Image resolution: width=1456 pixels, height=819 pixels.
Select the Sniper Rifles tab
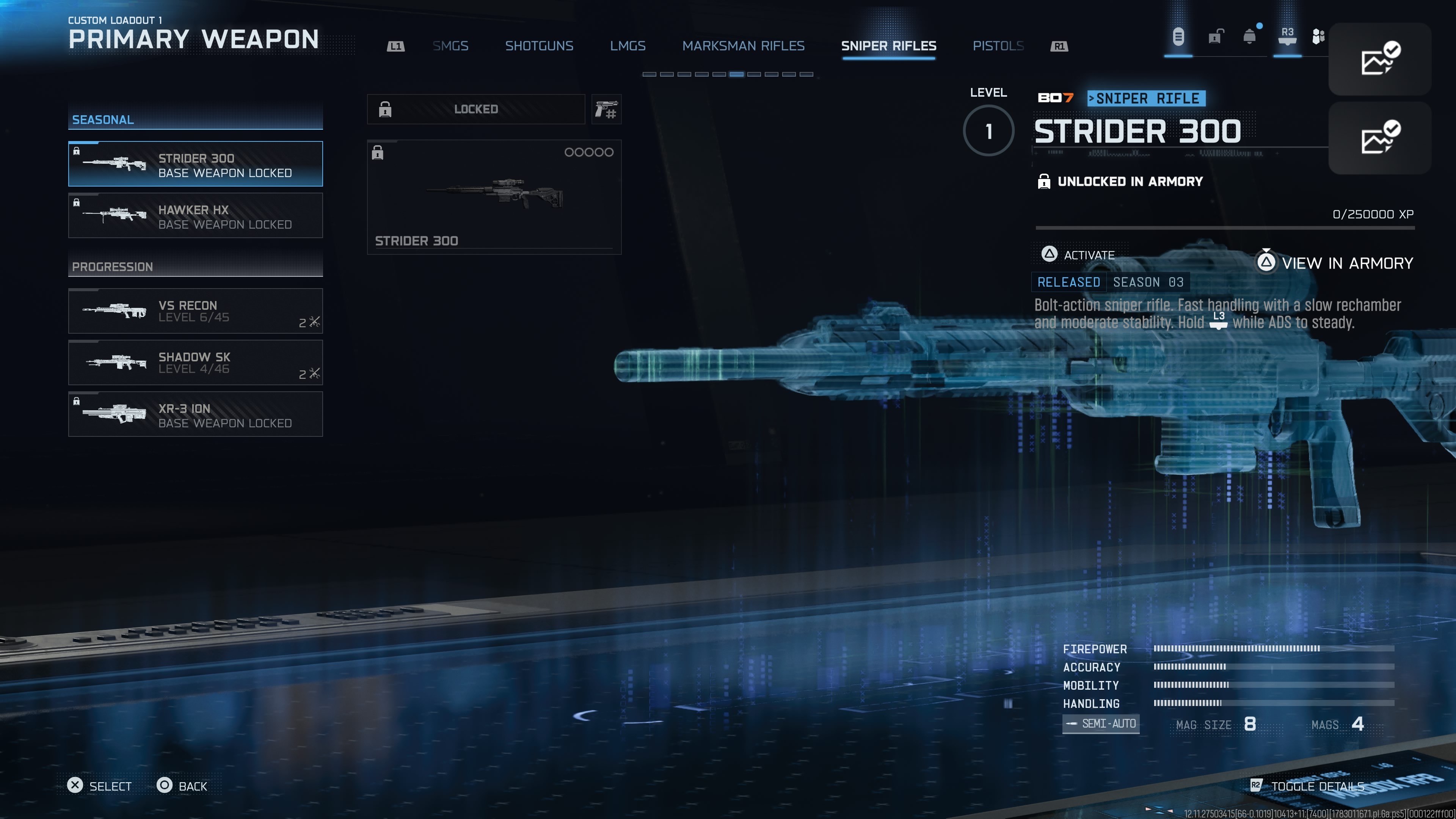[888, 46]
